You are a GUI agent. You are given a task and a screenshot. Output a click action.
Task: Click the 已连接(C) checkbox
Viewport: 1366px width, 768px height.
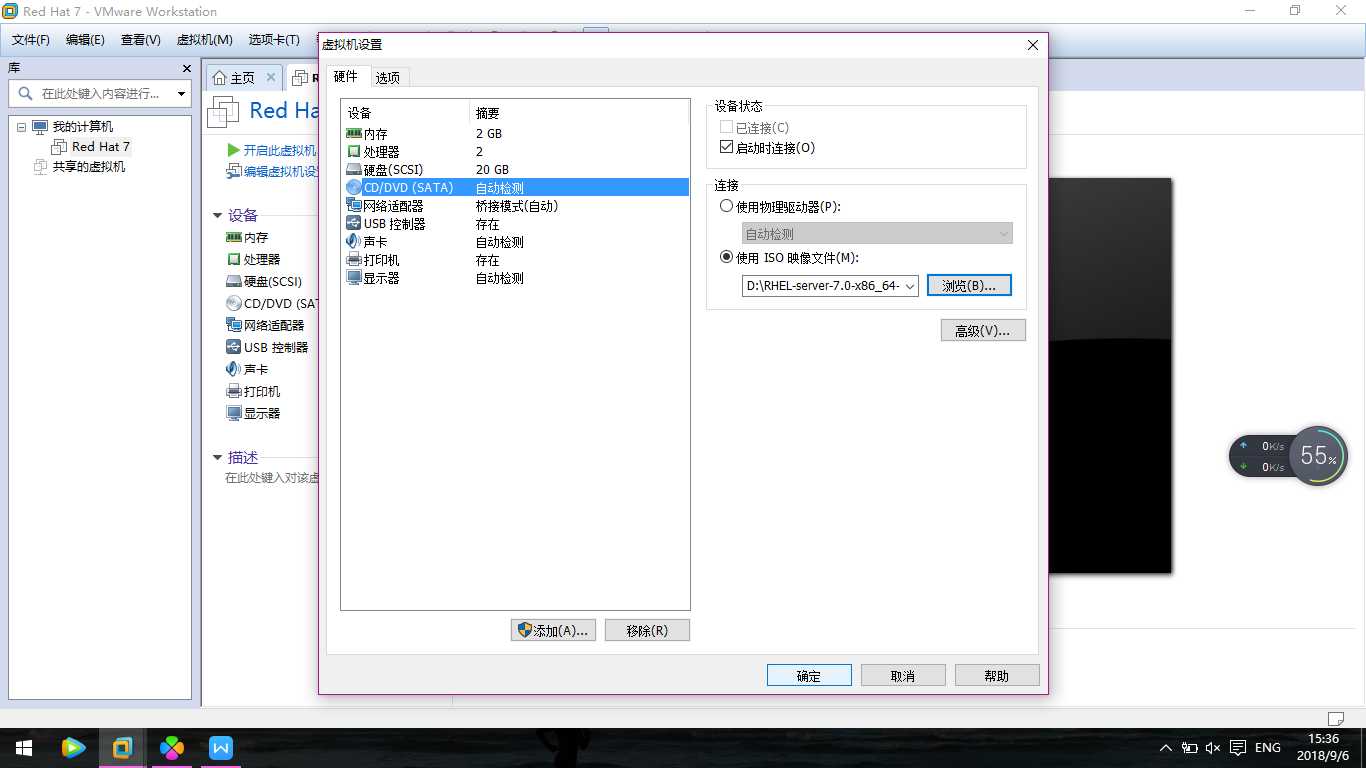tap(727, 128)
